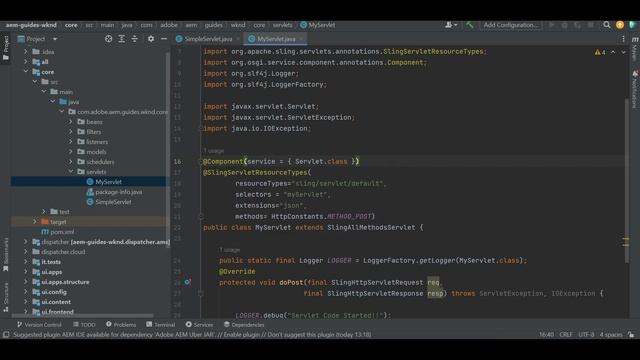
Task: Open the Terminal tool tab
Action: click(160, 325)
